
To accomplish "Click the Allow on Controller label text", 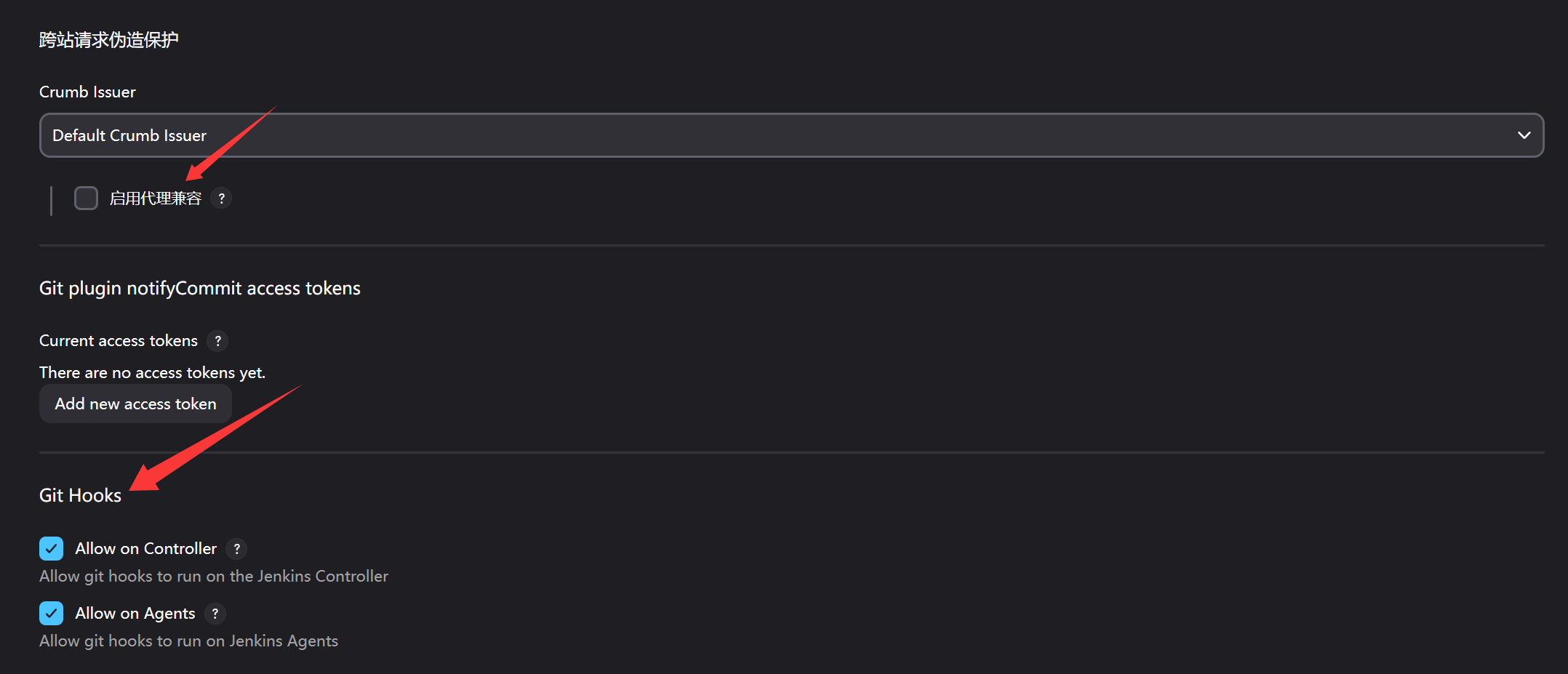I will [145, 548].
